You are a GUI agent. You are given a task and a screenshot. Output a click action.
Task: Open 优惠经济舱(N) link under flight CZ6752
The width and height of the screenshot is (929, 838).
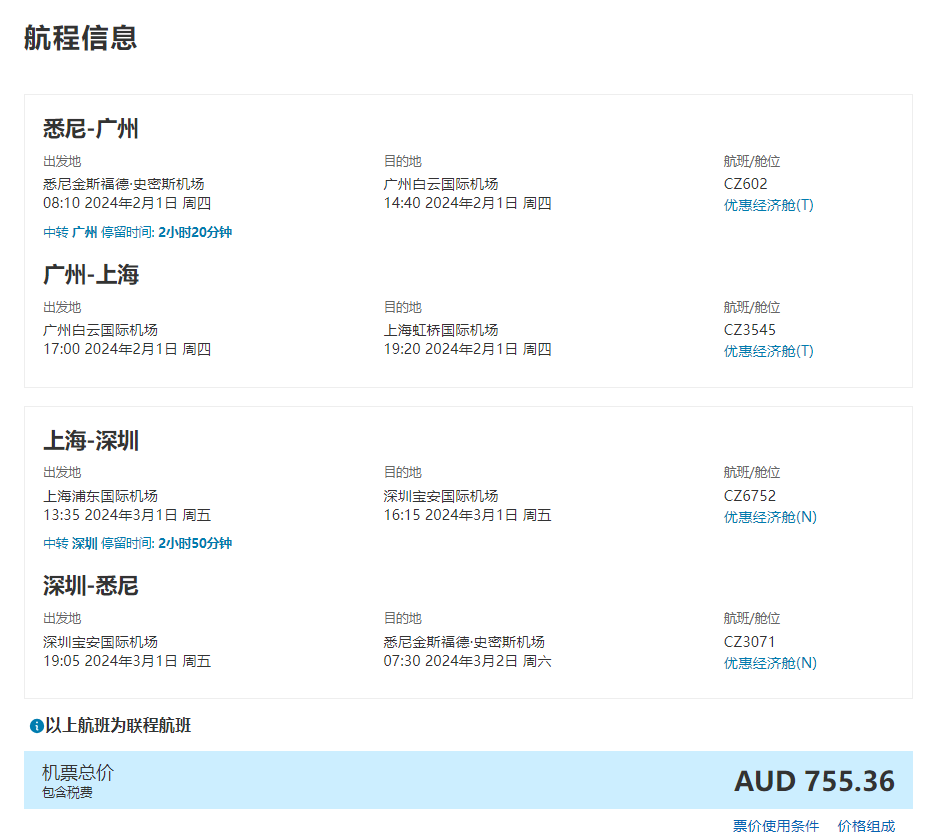click(x=770, y=517)
